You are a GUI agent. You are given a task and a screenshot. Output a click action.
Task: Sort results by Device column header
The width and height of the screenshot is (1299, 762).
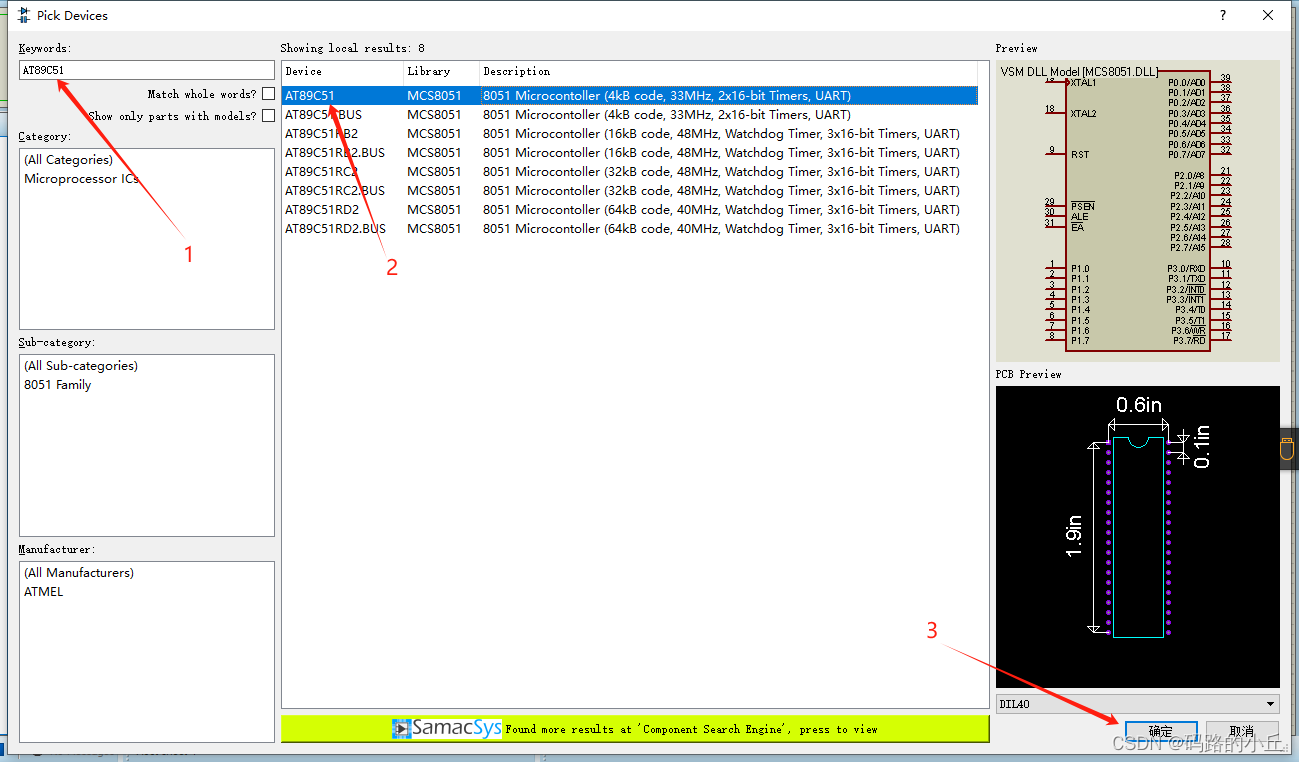click(x=343, y=72)
